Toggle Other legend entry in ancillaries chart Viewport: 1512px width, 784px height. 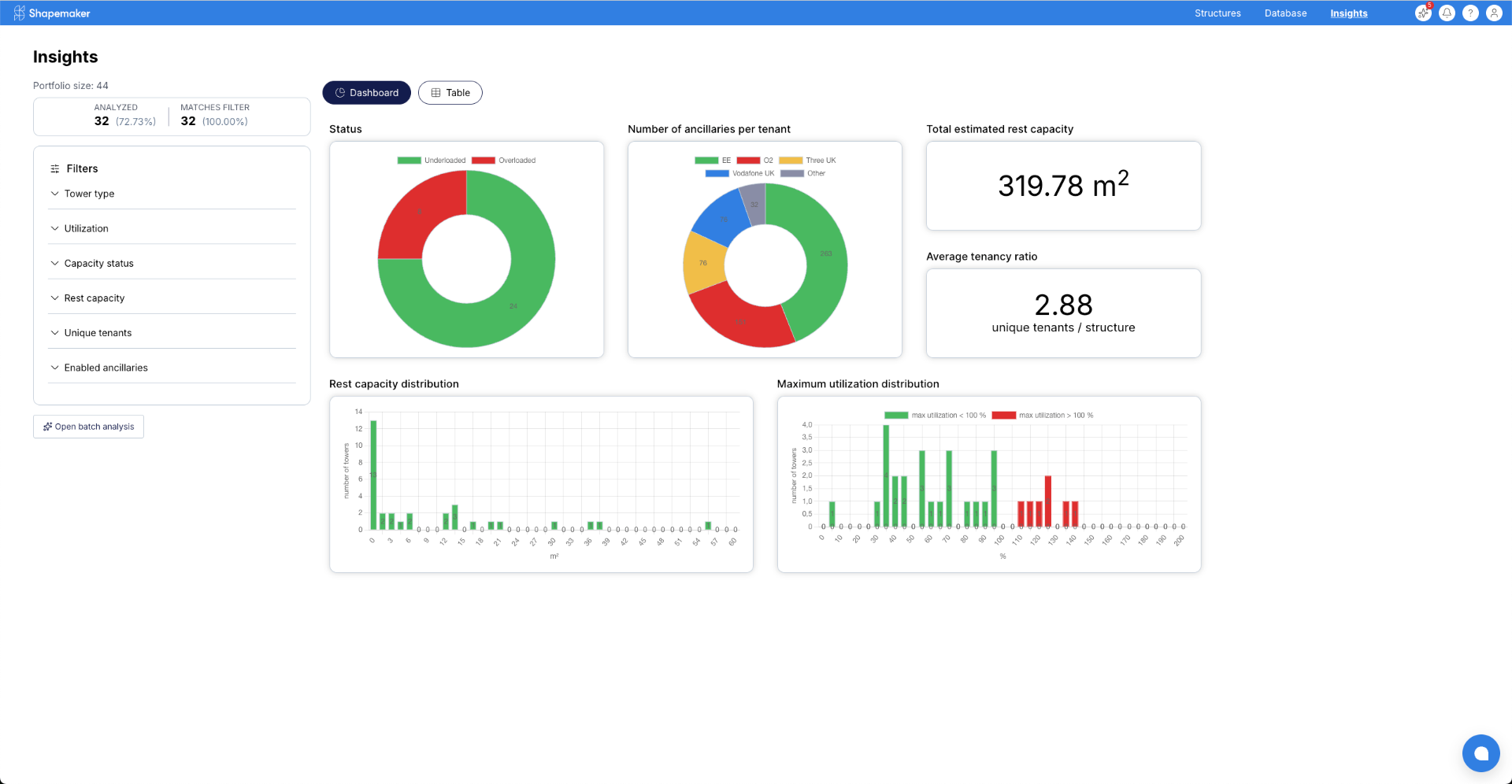(803, 173)
